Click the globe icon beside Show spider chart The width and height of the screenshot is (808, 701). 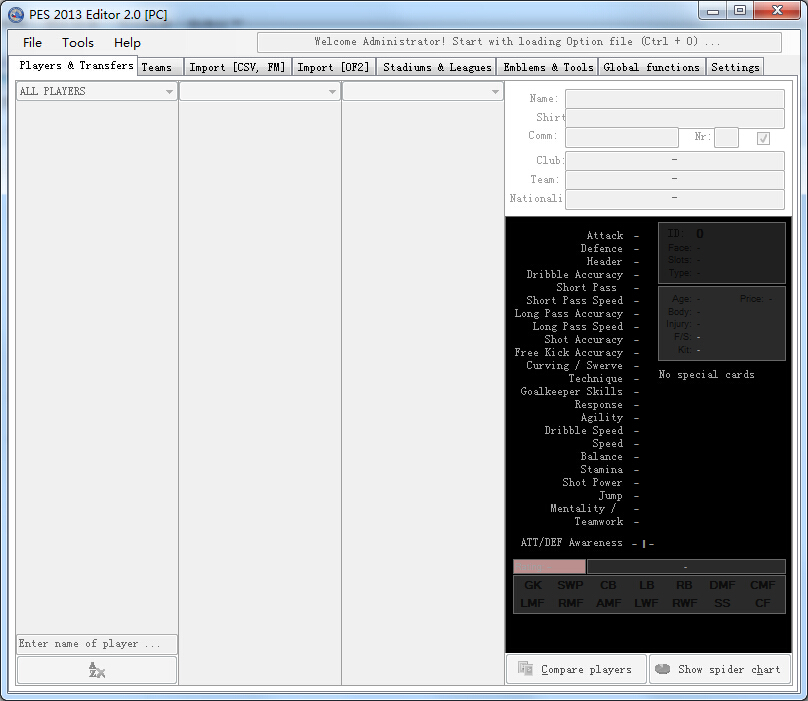click(x=664, y=669)
